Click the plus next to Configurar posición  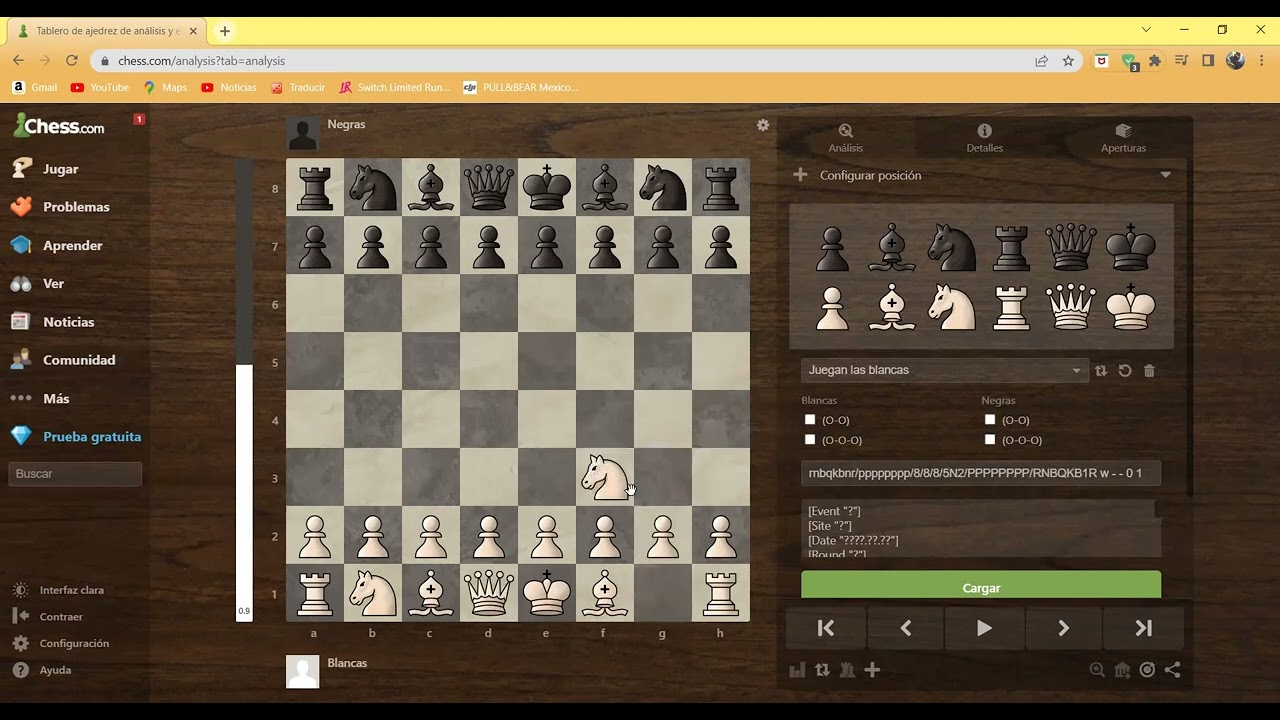(800, 175)
